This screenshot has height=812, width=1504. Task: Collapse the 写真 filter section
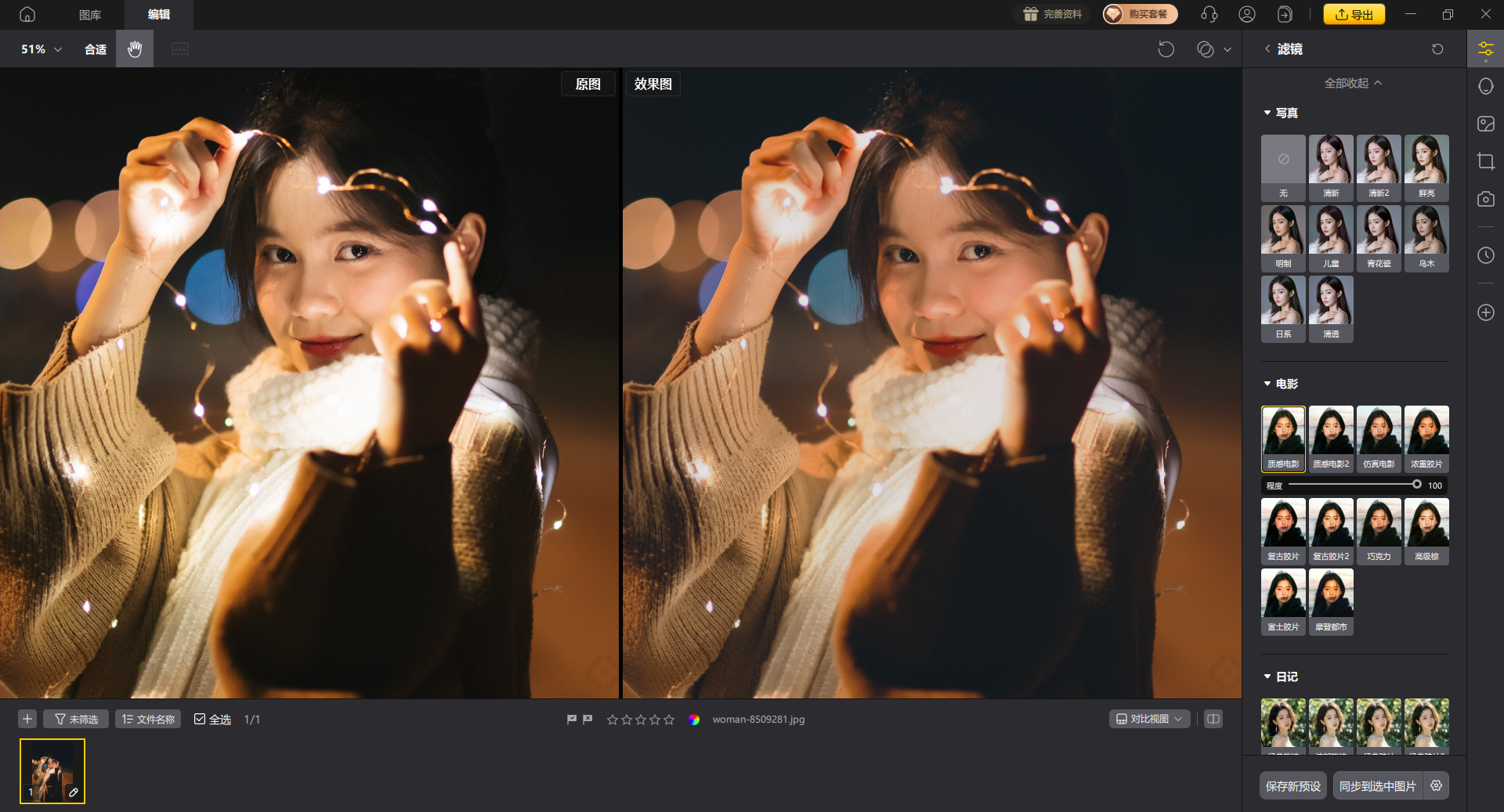[x=1267, y=113]
